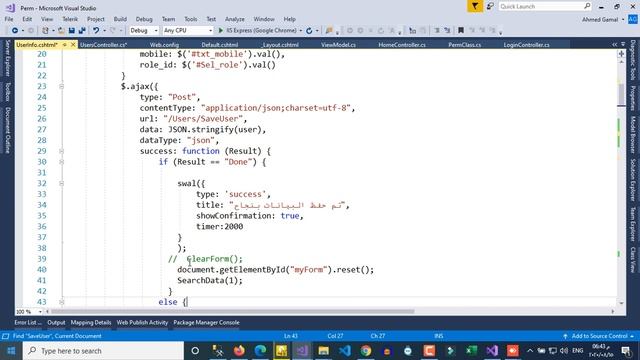Click the Bookmark toolbar icon
640x360 pixels.
click(x=461, y=31)
